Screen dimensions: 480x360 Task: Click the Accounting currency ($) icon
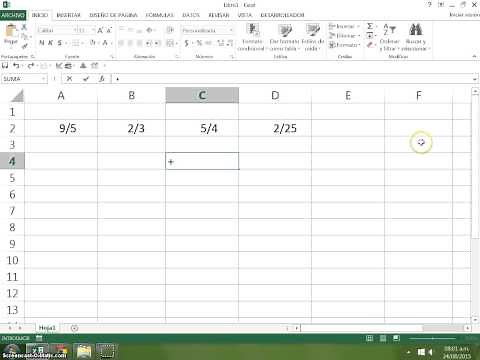pos(187,43)
